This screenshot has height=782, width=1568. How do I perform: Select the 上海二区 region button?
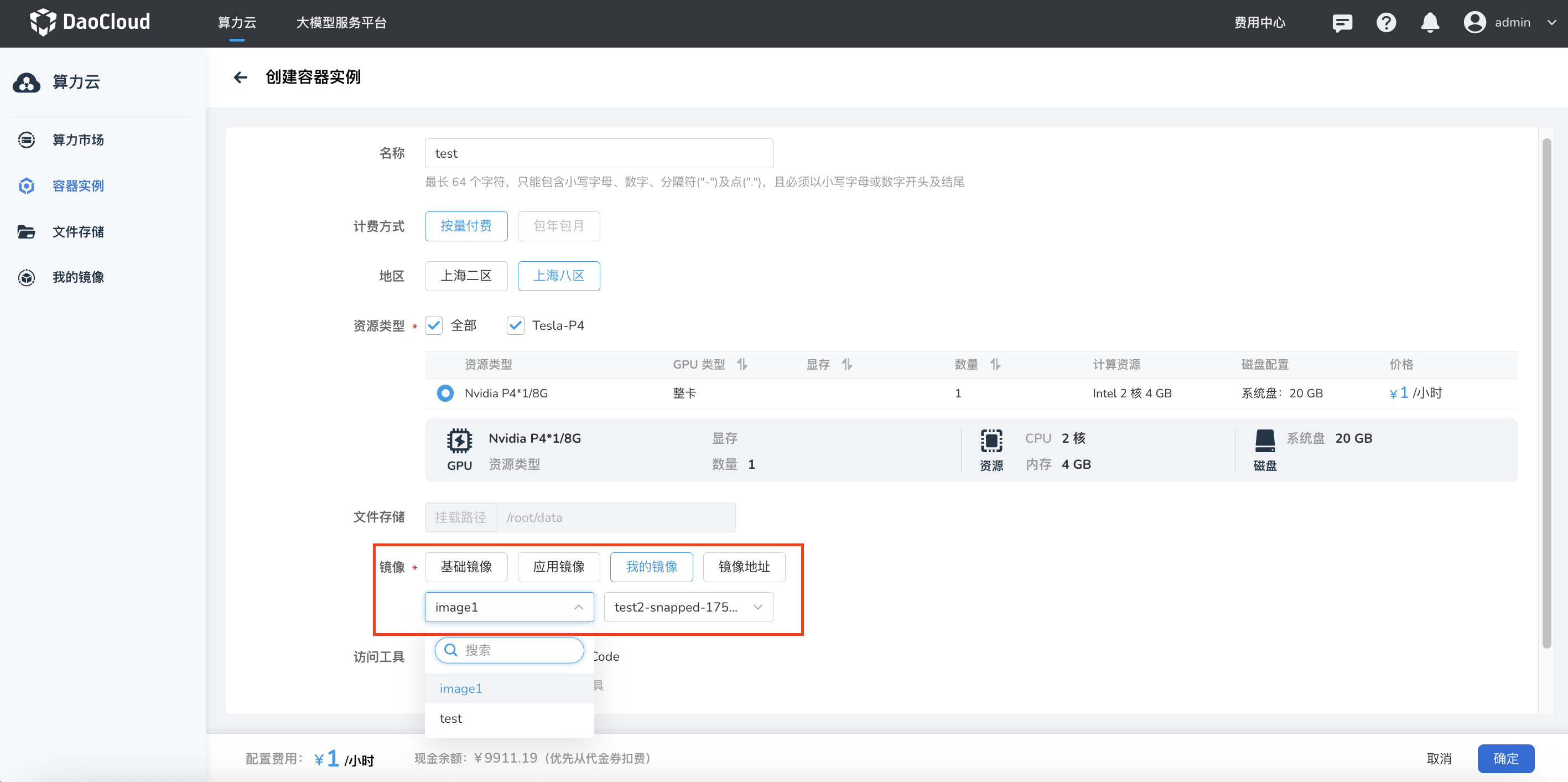tap(466, 276)
